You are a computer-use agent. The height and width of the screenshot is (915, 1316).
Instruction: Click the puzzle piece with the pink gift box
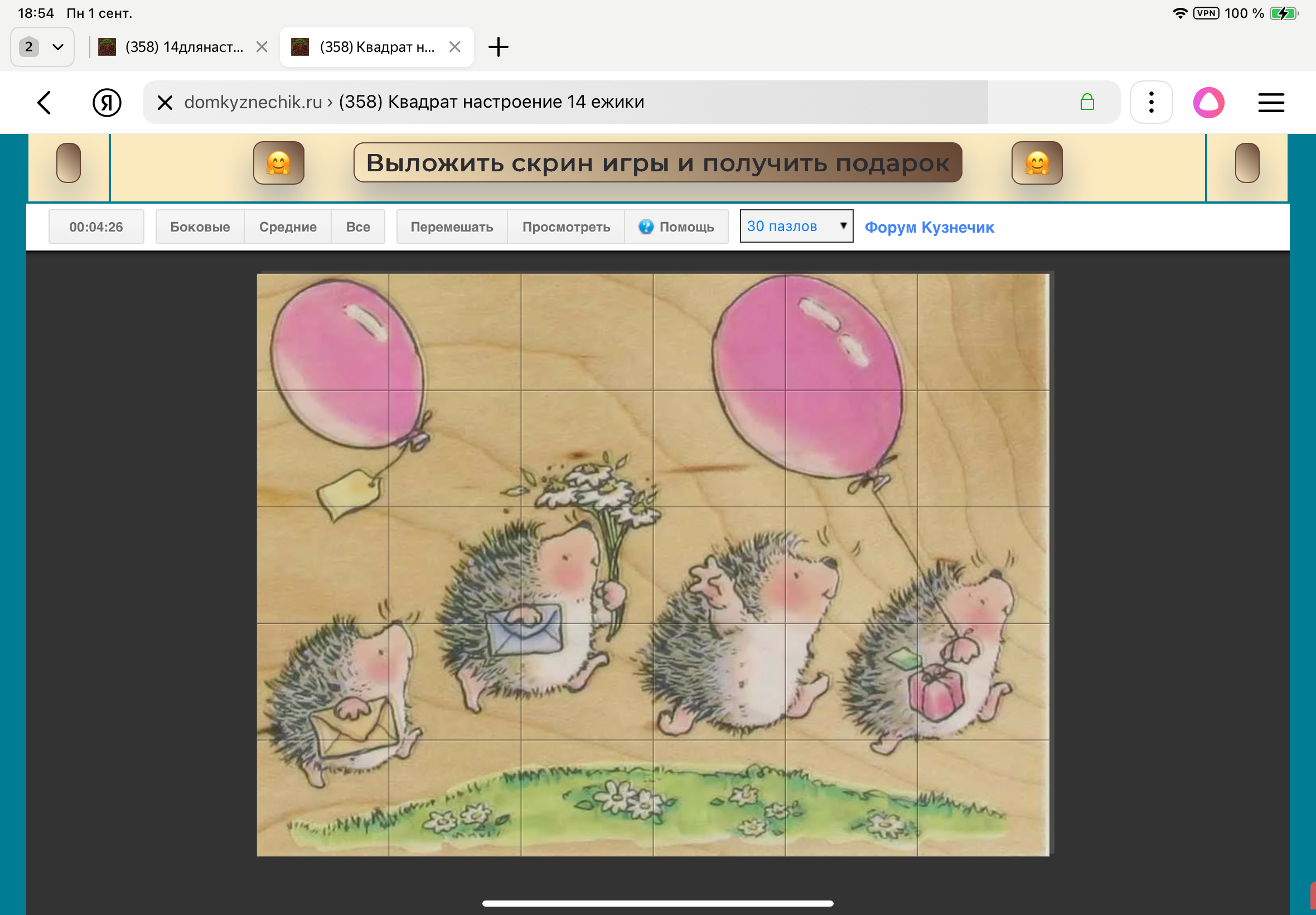click(983, 682)
